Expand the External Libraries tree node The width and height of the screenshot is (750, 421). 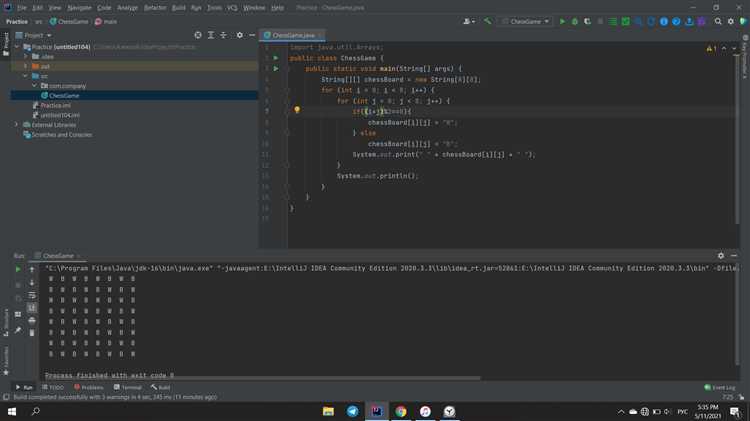coord(17,124)
